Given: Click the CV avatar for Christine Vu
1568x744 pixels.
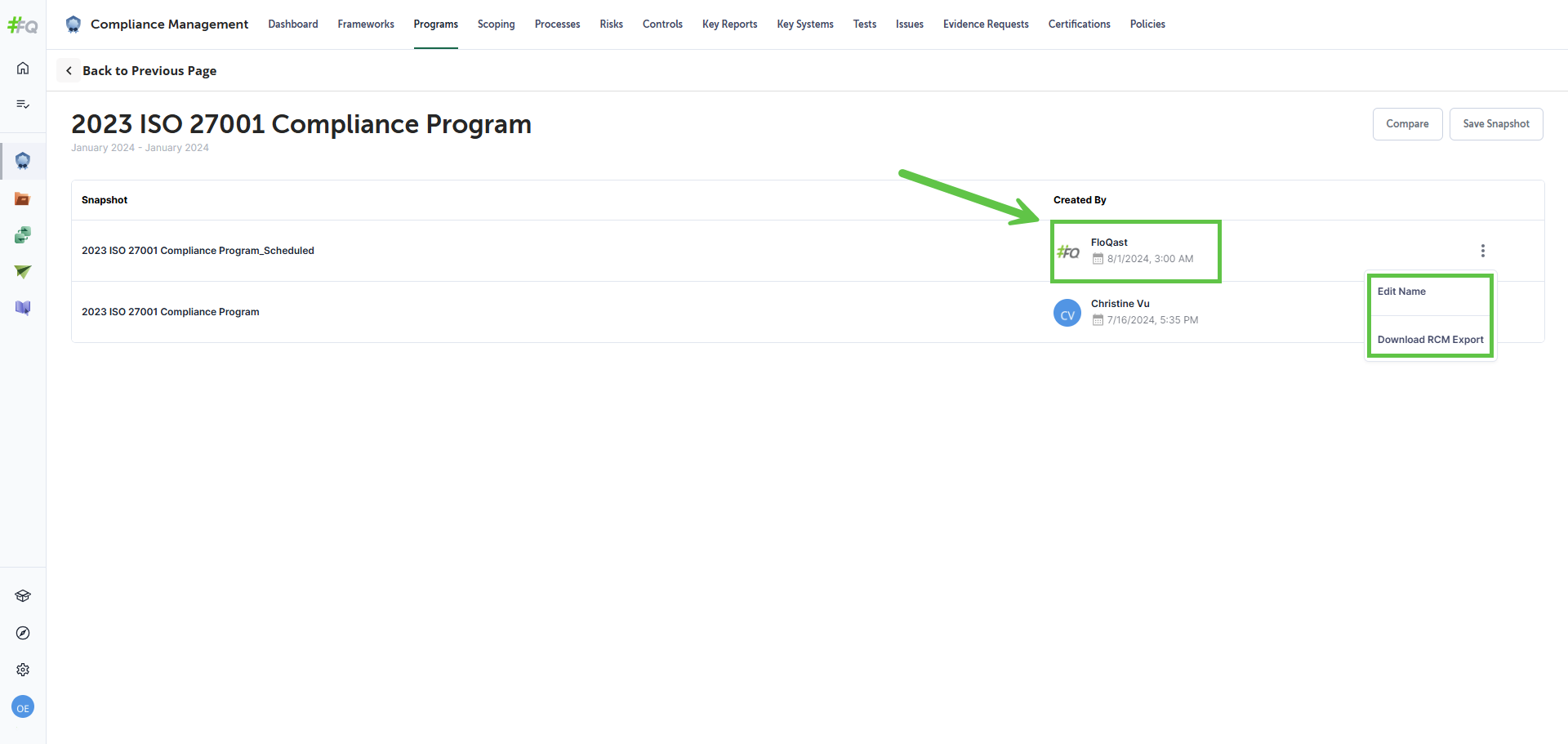Looking at the screenshot, I should point(1067,313).
